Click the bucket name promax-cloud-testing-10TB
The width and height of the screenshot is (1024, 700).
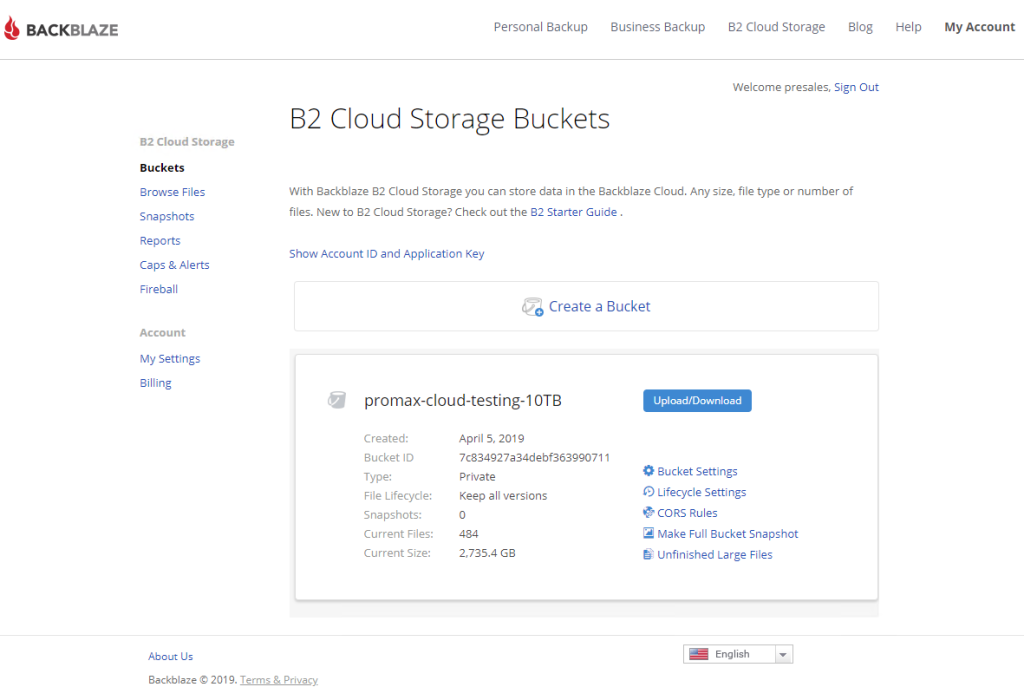462,400
